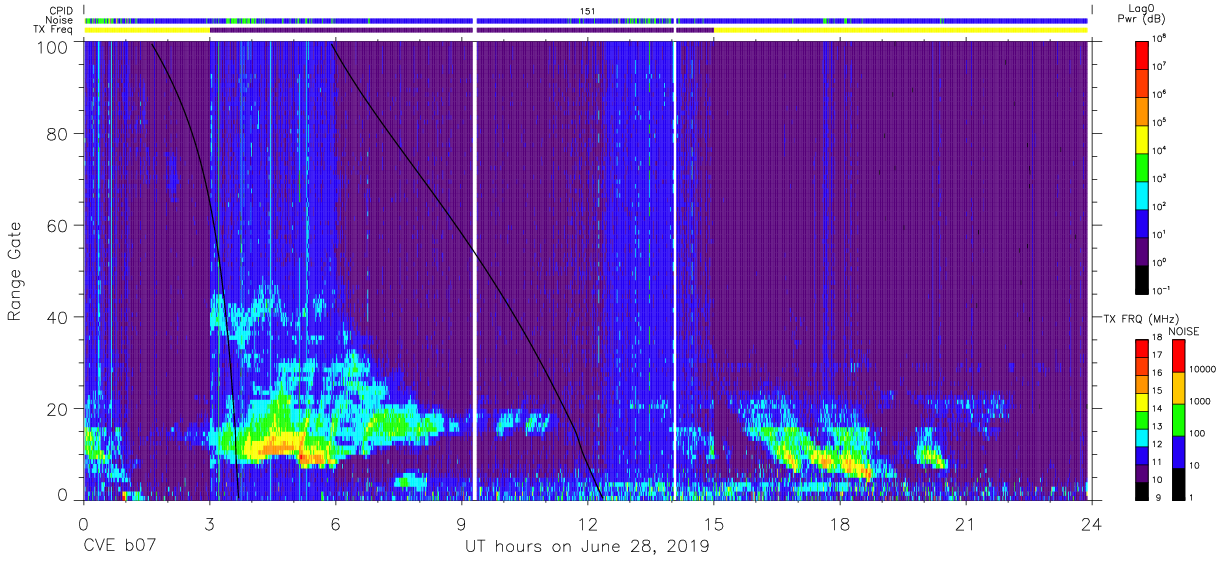
Task: Click the white data gap near 14 UT
Action: tap(675, 271)
